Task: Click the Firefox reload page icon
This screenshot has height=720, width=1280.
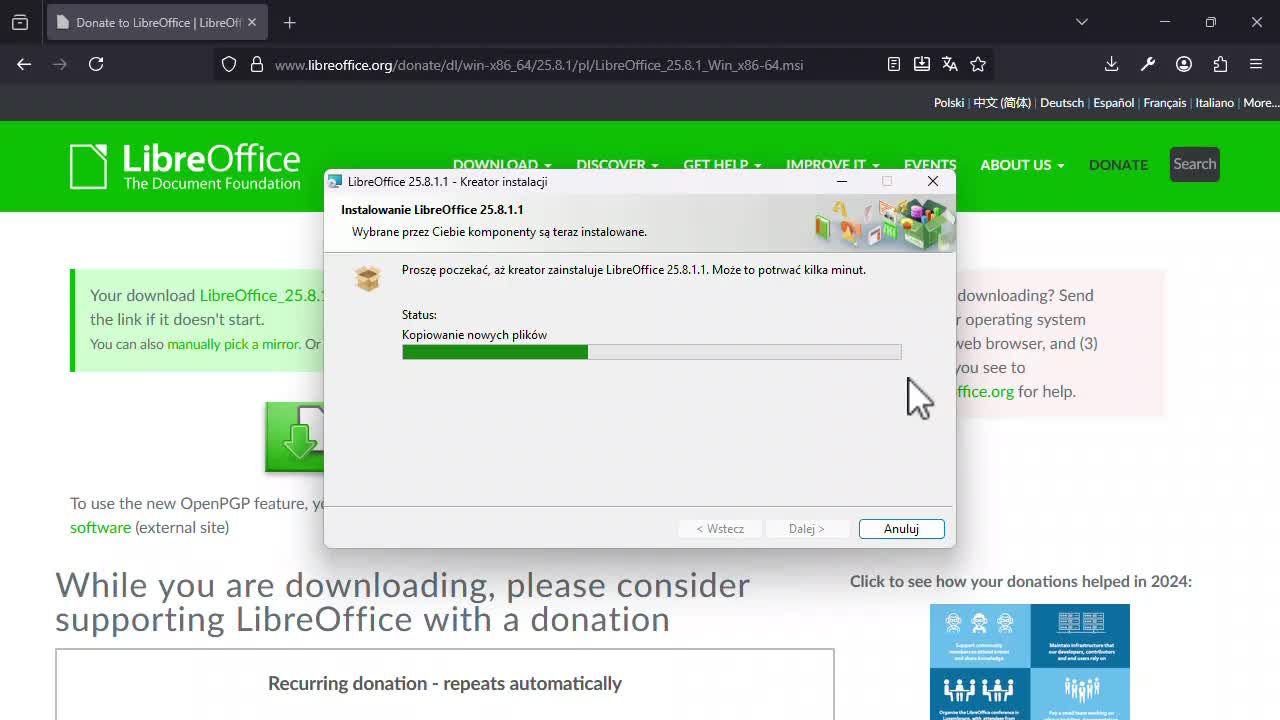Action: point(96,64)
